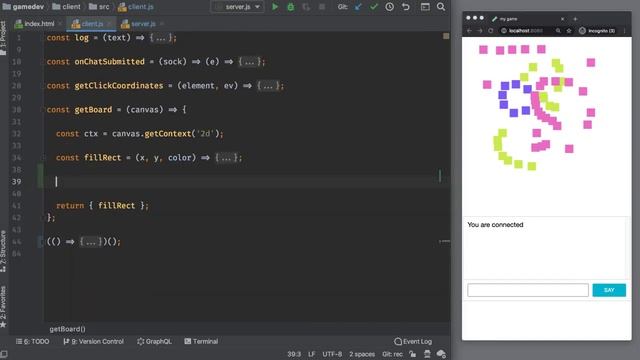Screen dimensions: 640x360
Task: Open the LF line separator selector
Action: (311, 354)
